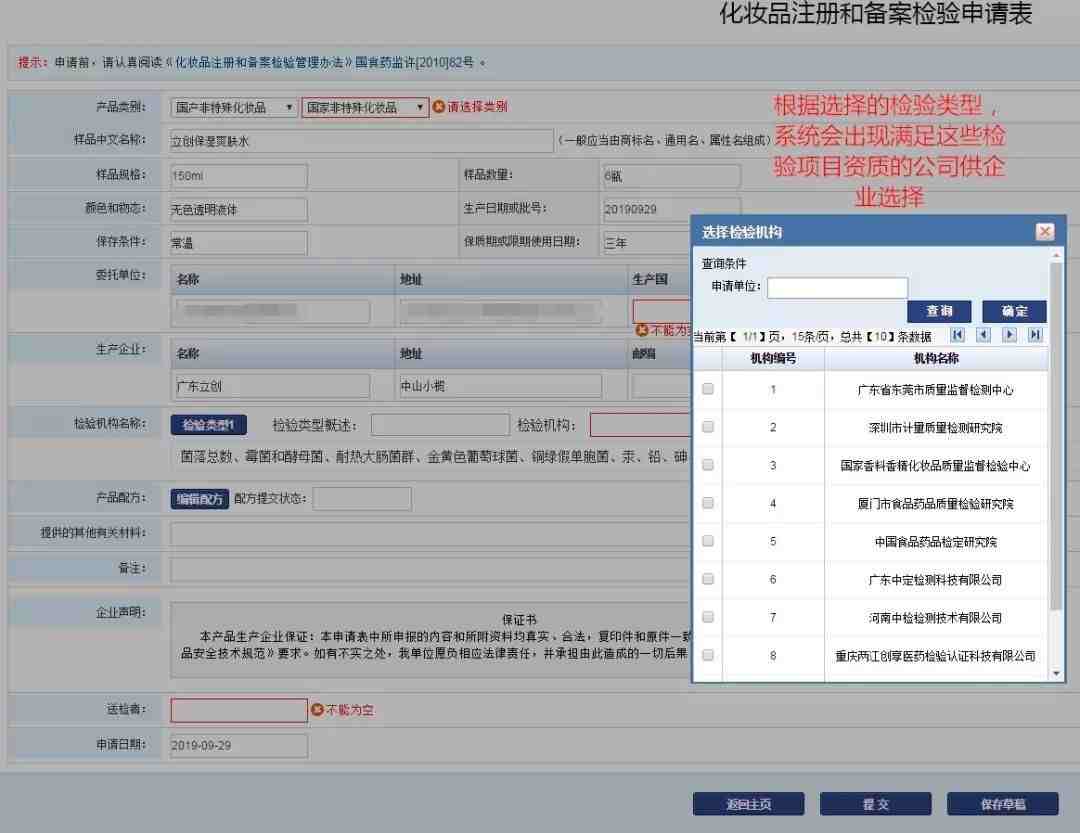Go to last page of results

point(1035,336)
